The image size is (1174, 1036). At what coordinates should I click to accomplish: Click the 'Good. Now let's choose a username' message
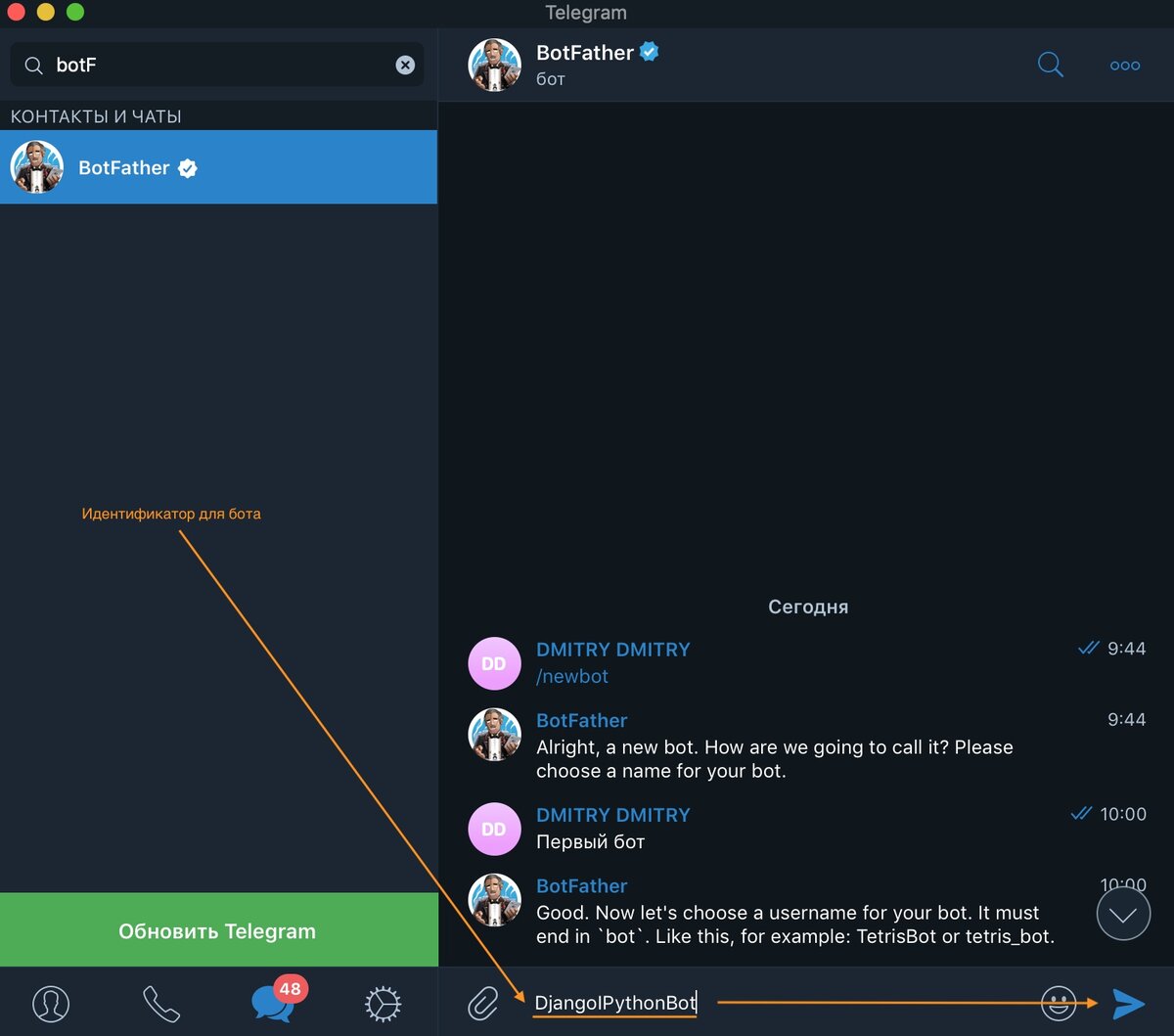point(795,924)
